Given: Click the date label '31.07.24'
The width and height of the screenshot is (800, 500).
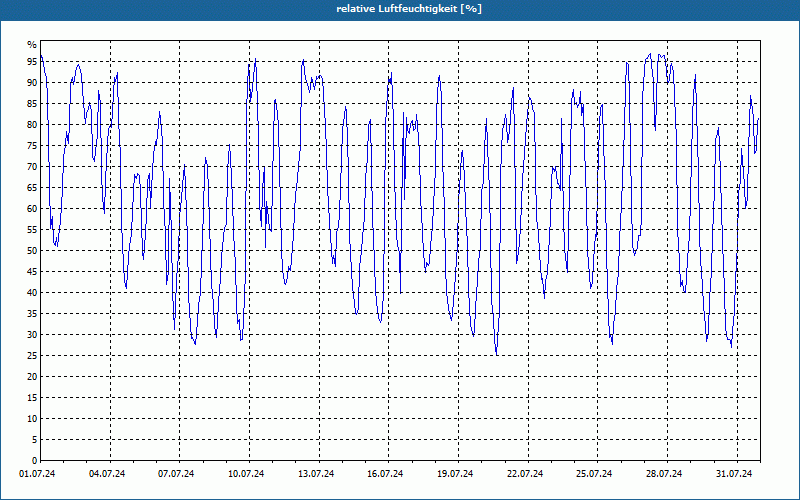Looking at the screenshot, I should pyautogui.click(x=734, y=474).
